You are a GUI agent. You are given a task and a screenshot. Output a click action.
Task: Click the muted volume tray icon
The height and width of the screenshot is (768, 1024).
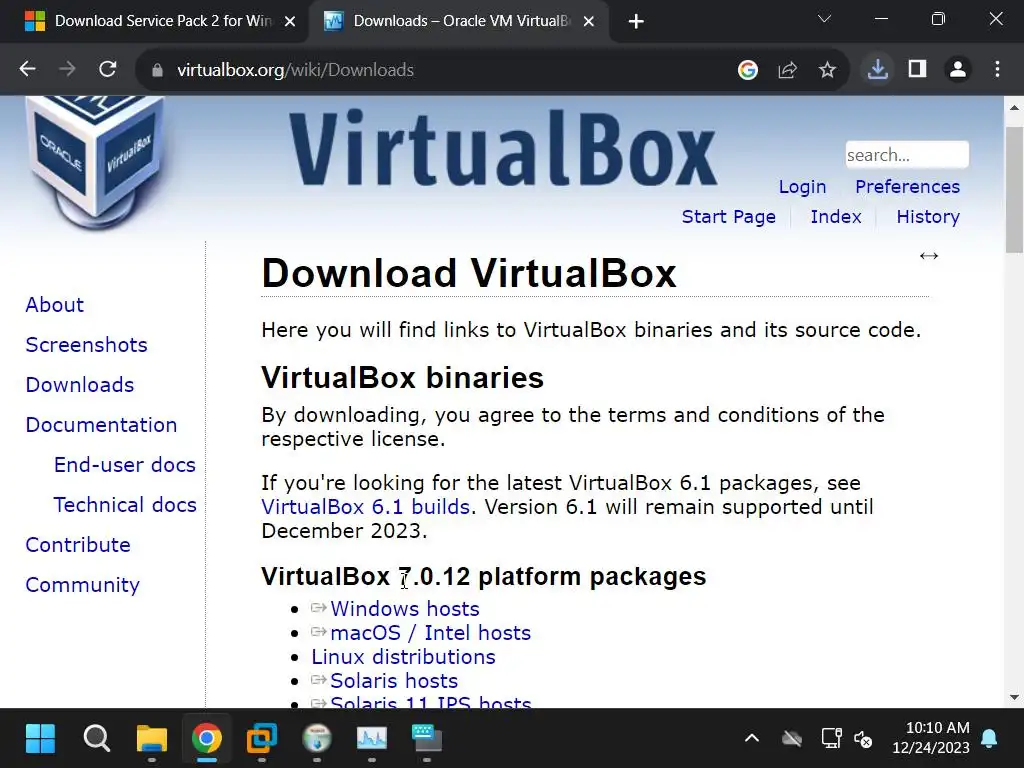point(863,739)
